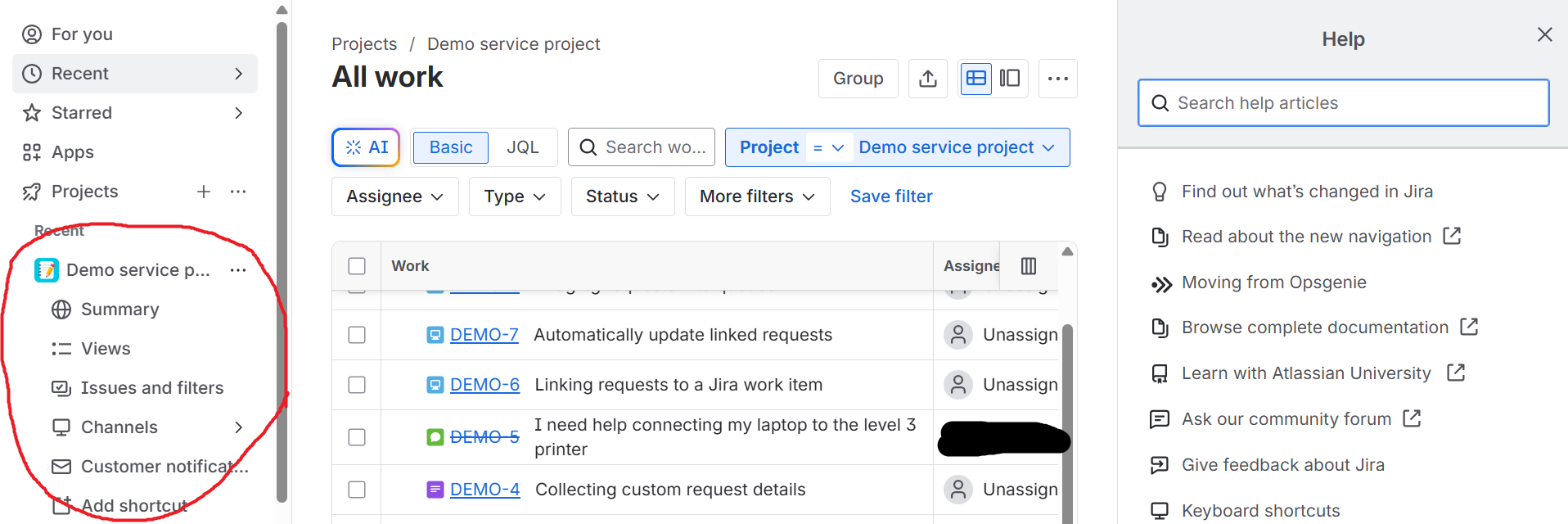Screen dimensions: 1568x524
Task: Open Give feedback about Jira
Action: coord(1282,465)
